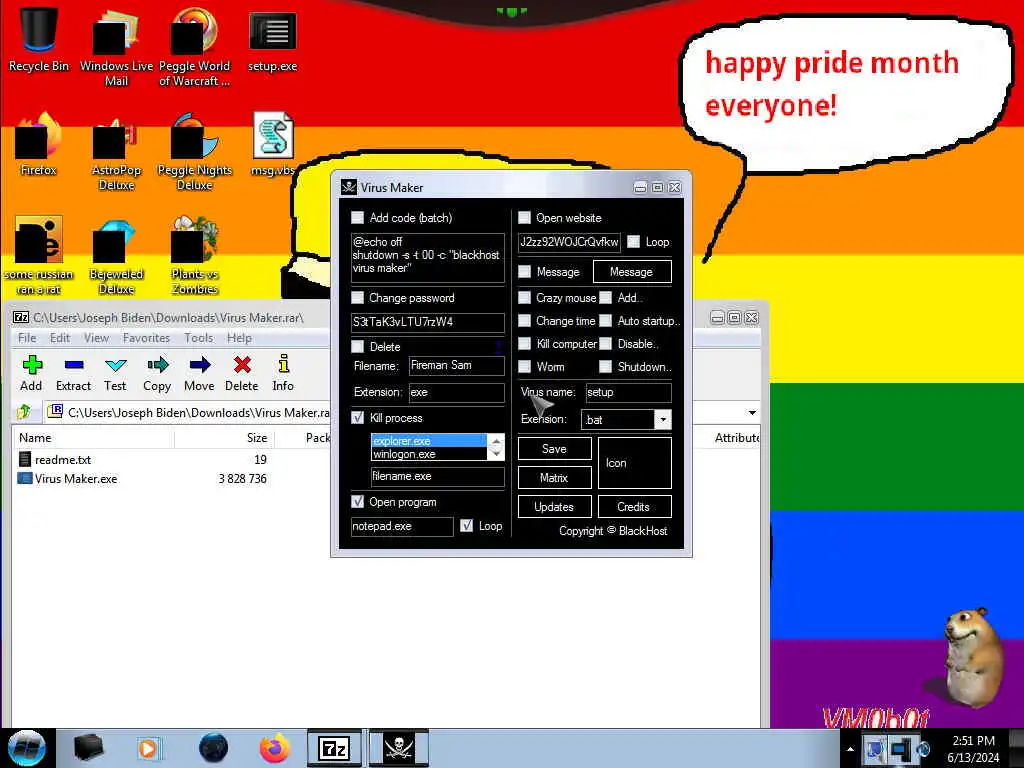The width and height of the screenshot is (1024, 768).
Task: Click the Delete toolbar icon in 7-Zip
Action: point(242,373)
